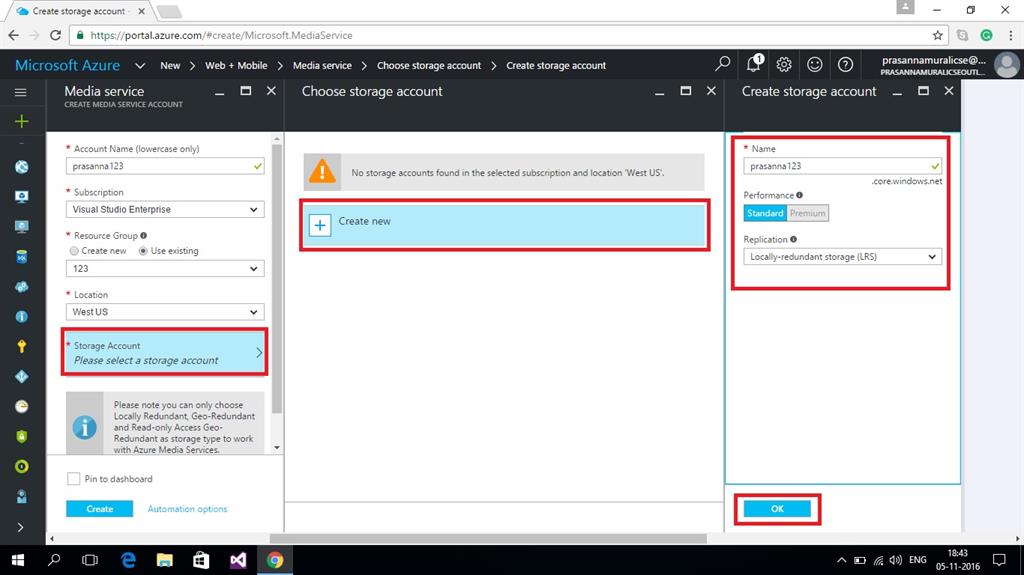Screen dimensions: 1024x575
Task: Click the feedback smiley icon
Action: (814, 64)
